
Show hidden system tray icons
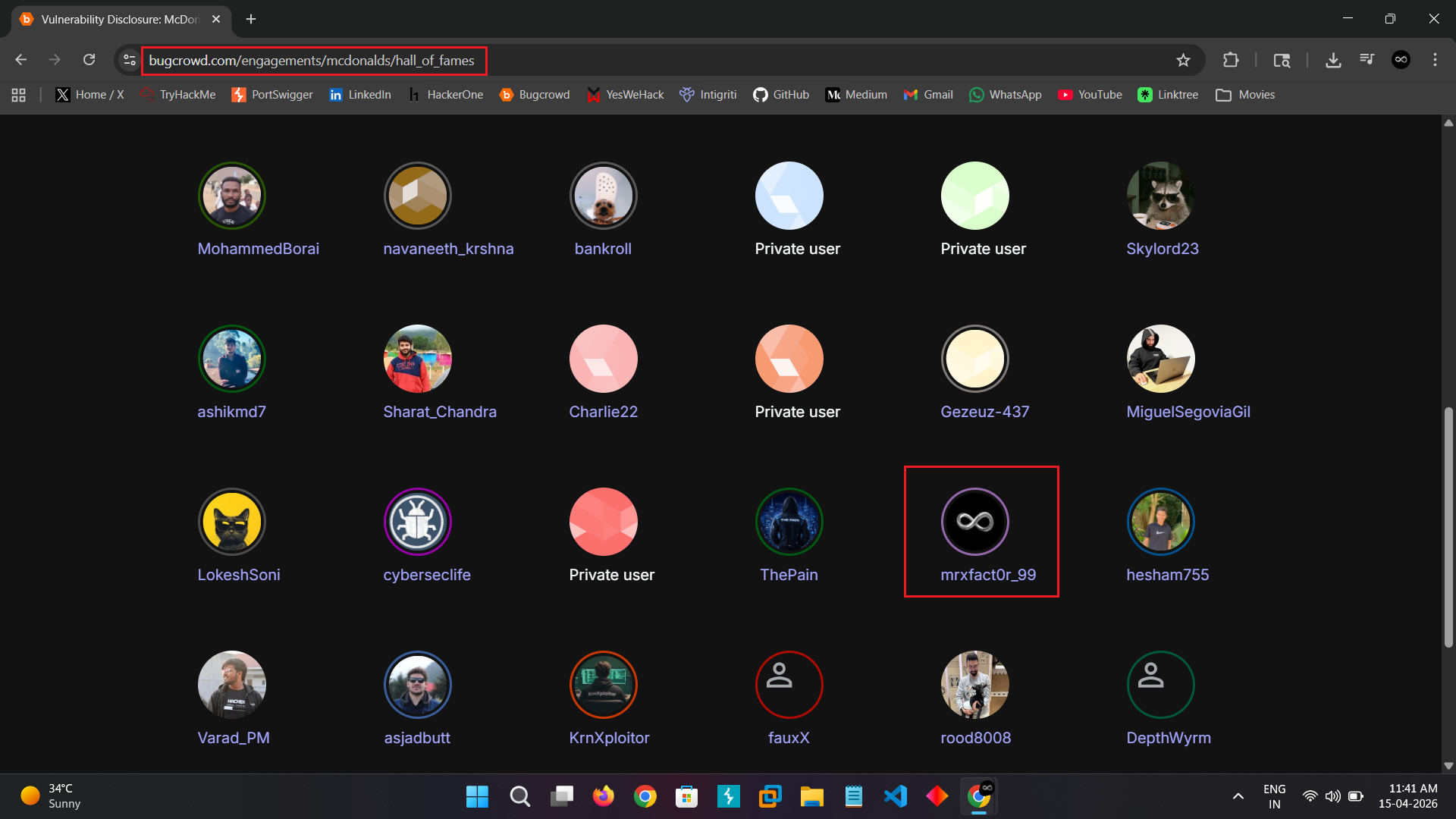[x=1238, y=796]
